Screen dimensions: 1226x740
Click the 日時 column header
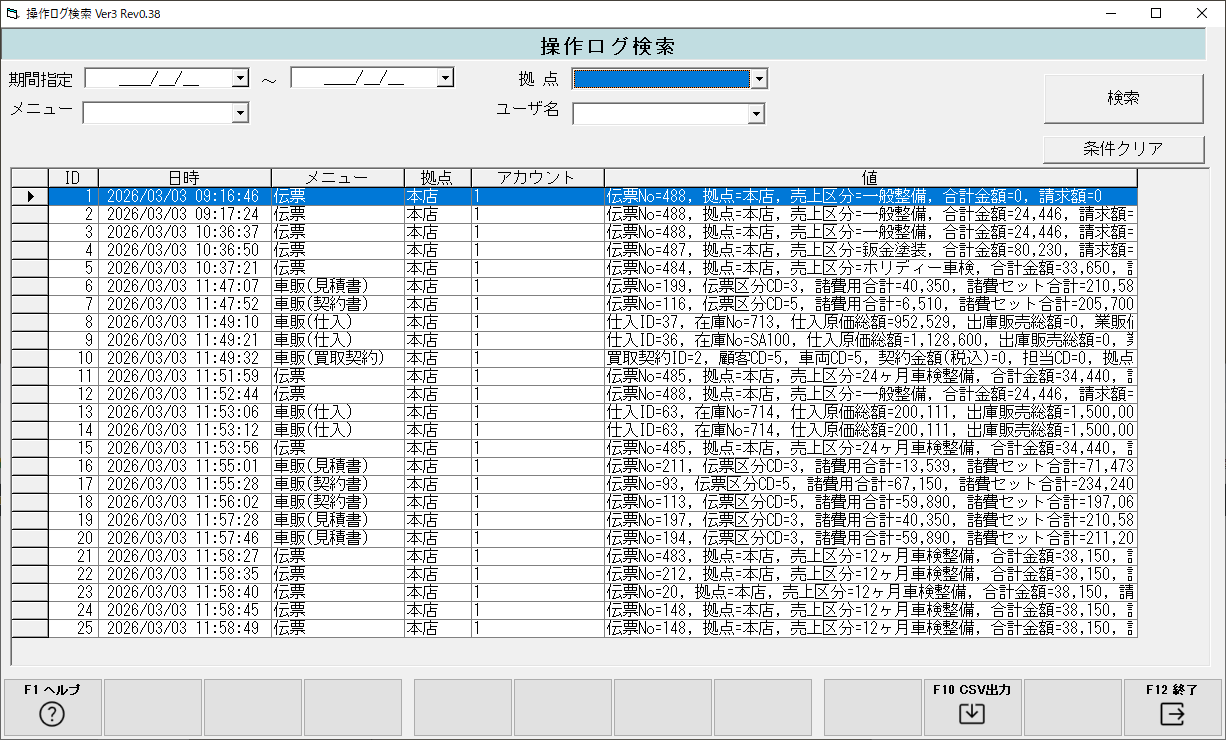pyautogui.click(x=184, y=178)
